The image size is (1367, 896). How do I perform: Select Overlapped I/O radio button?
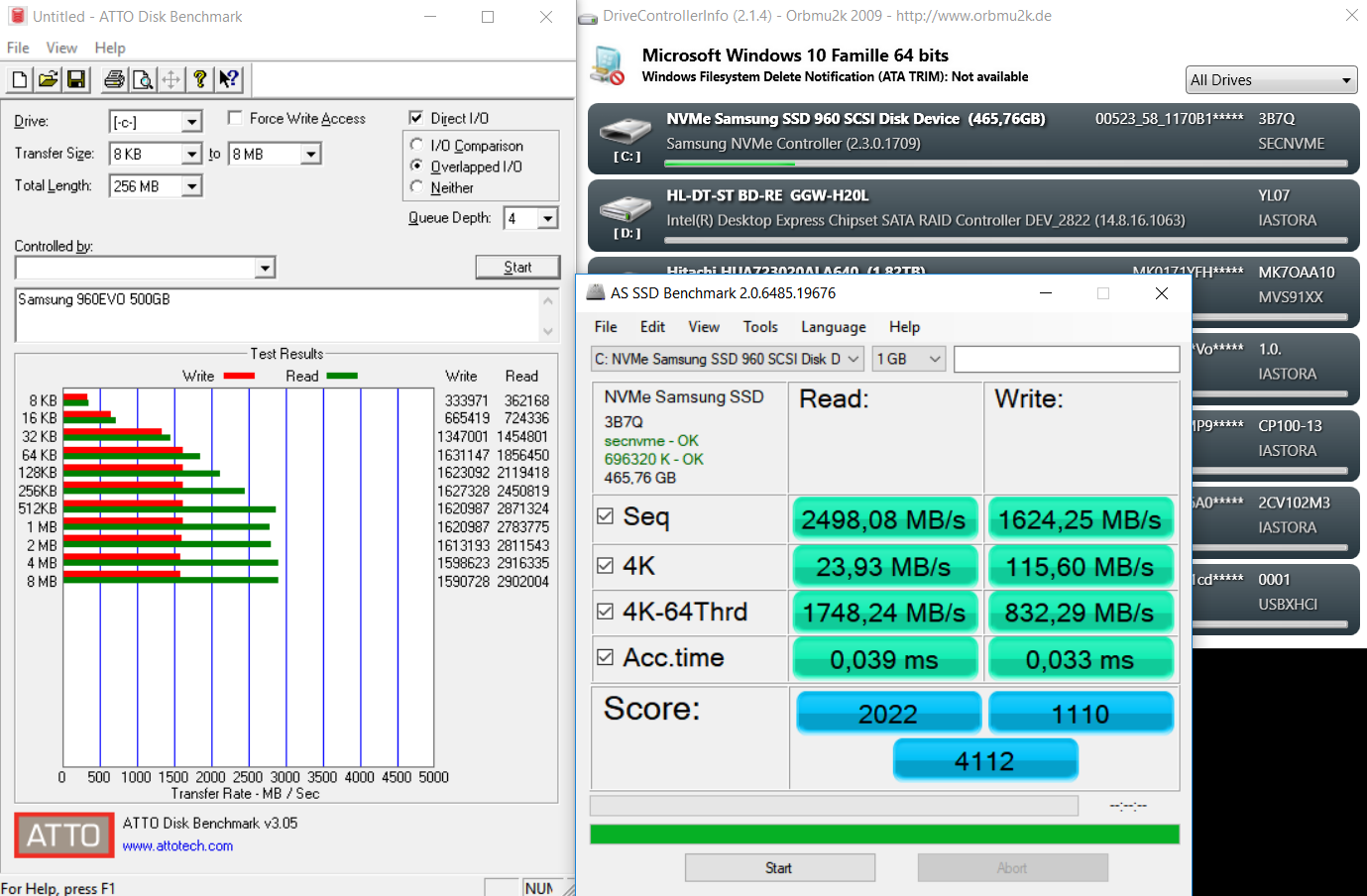click(416, 166)
